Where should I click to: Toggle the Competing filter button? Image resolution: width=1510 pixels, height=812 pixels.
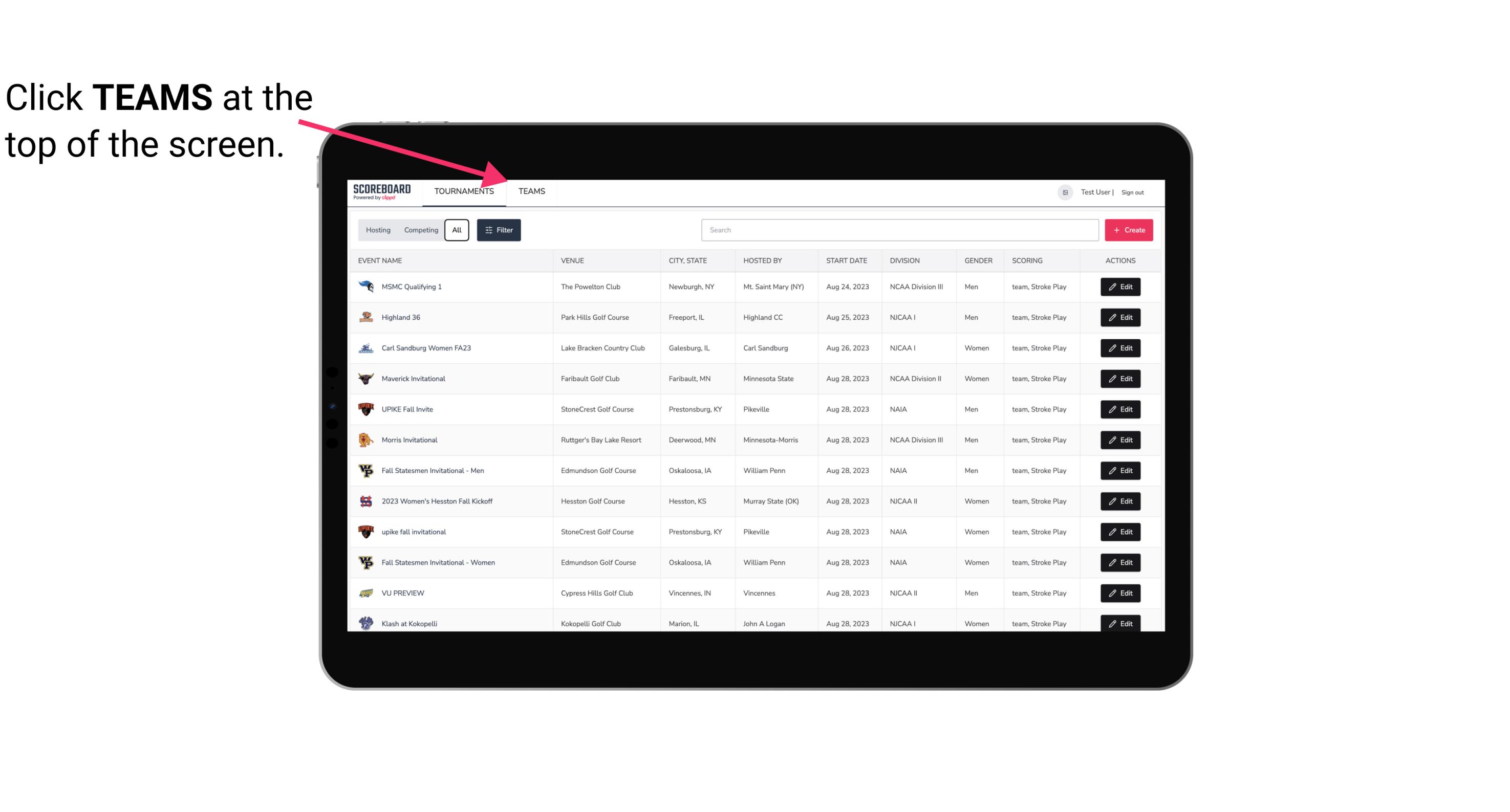click(419, 229)
